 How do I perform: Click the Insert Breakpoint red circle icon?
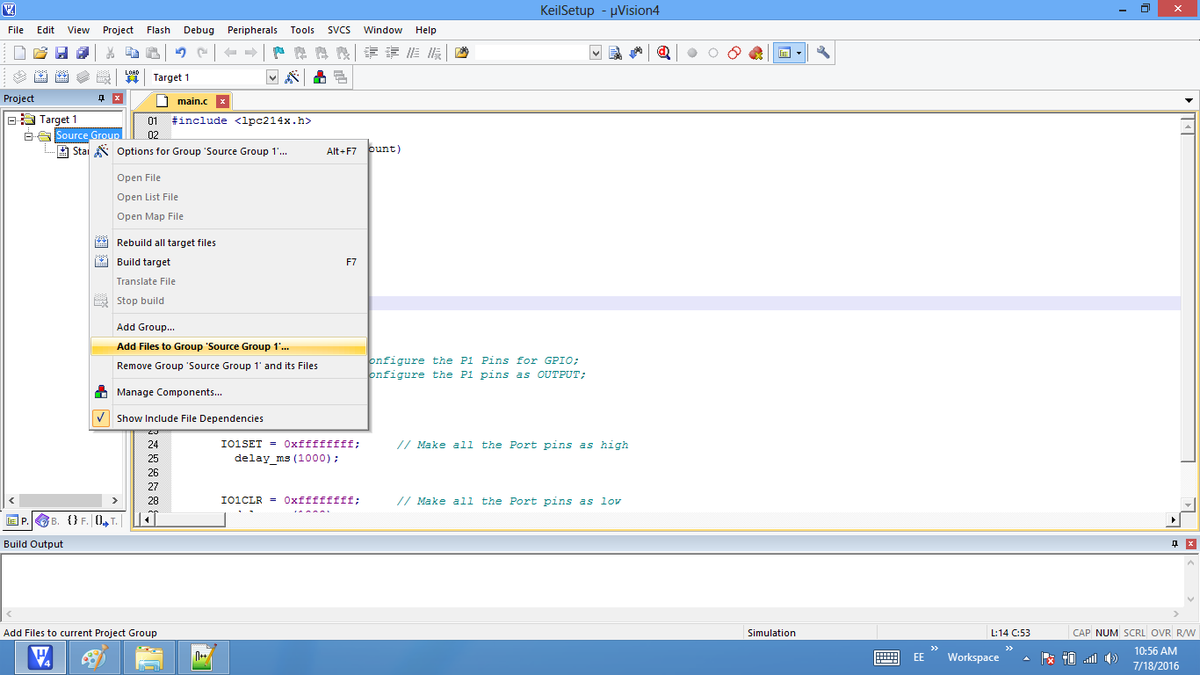point(692,53)
